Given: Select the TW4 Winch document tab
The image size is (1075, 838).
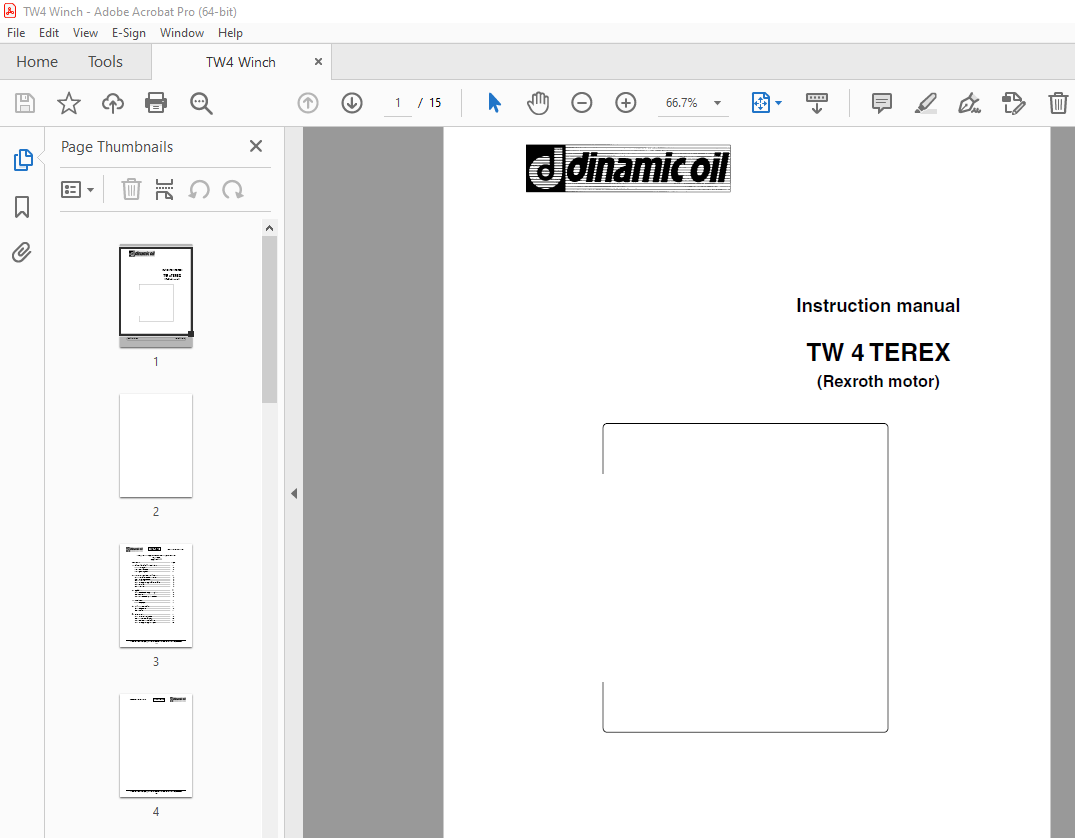Looking at the screenshot, I should (241, 62).
